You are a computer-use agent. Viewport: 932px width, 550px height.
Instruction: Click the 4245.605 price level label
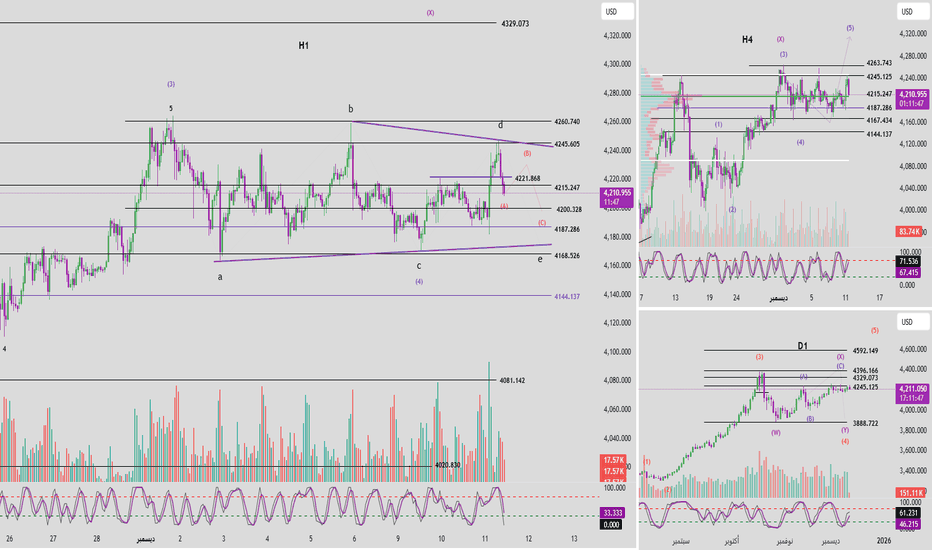point(566,144)
